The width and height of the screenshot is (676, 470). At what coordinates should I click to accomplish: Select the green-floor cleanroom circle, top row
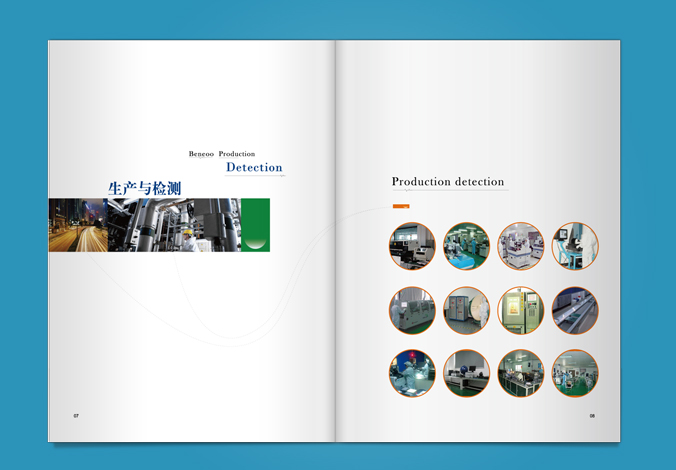click(x=466, y=246)
